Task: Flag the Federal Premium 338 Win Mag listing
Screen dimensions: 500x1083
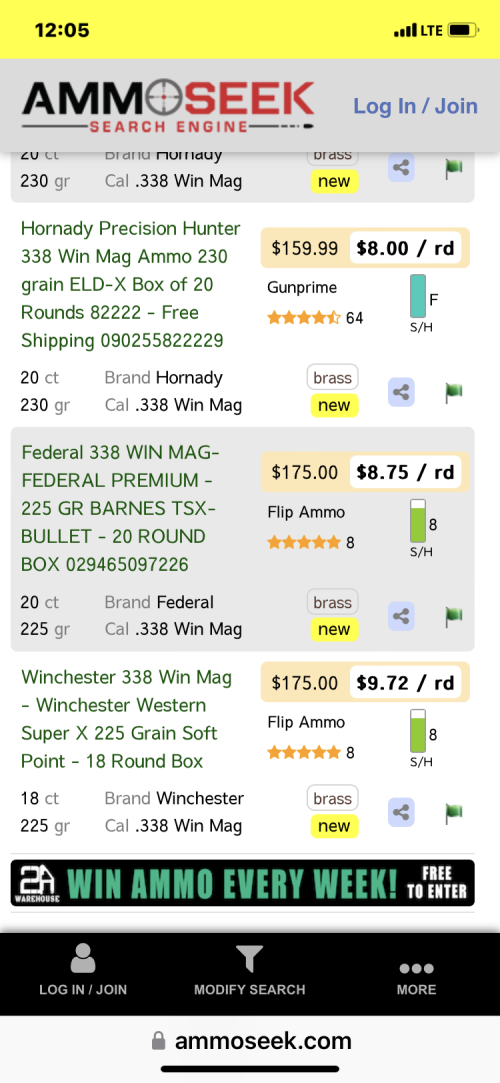Action: pos(454,616)
